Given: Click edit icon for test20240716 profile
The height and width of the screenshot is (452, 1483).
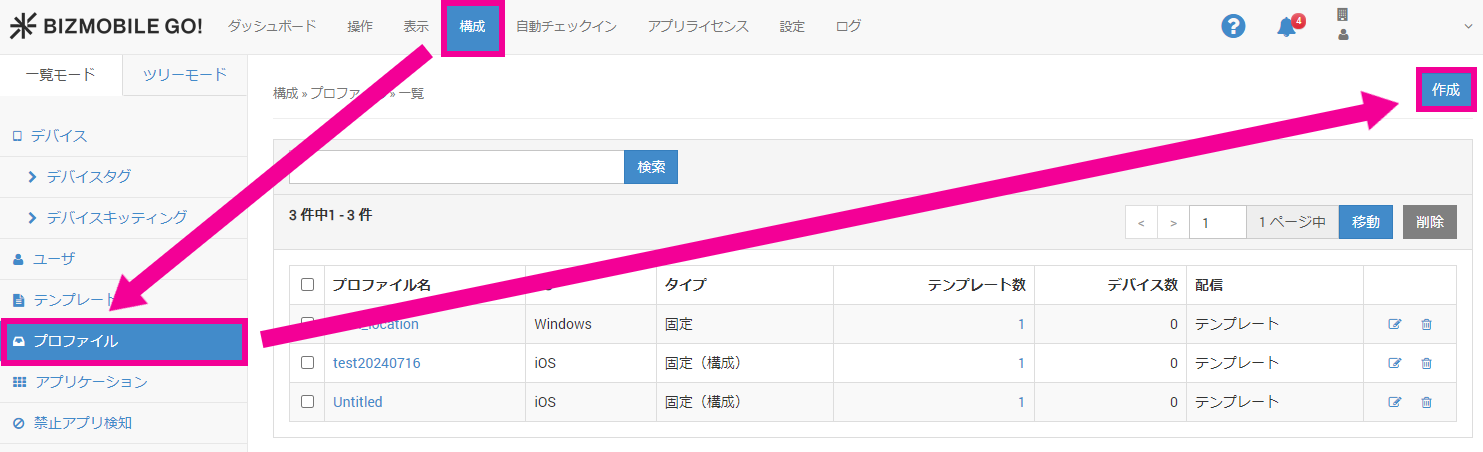Looking at the screenshot, I should point(1395,363).
